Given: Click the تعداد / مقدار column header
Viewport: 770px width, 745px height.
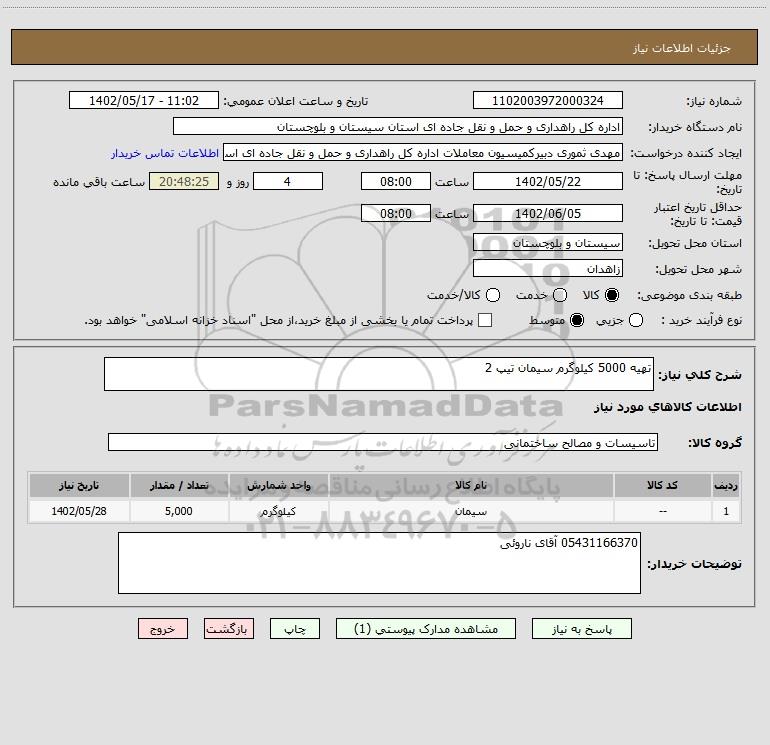Looking at the screenshot, I should coord(179,485).
